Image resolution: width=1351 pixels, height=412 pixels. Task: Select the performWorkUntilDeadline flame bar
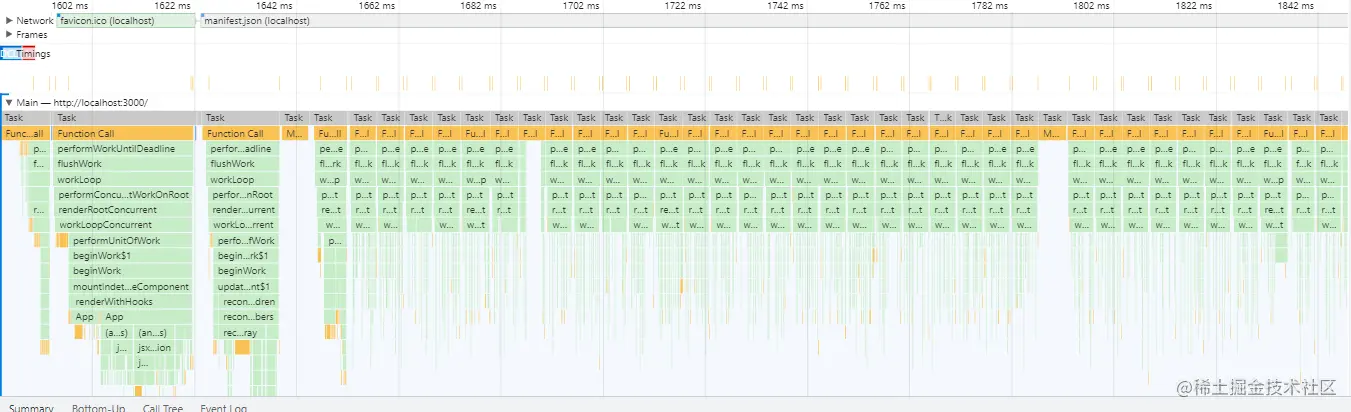124,149
